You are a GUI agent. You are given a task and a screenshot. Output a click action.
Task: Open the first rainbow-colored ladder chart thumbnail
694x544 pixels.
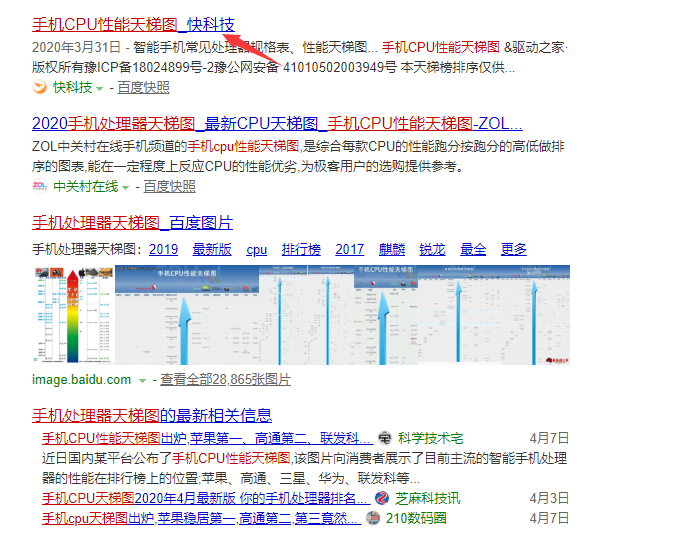(72, 315)
